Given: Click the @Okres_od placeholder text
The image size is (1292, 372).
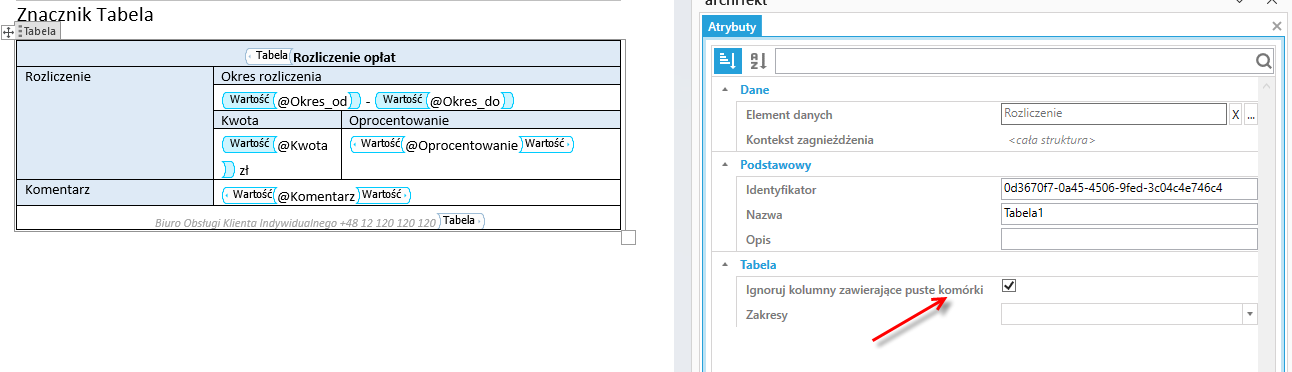Looking at the screenshot, I should pos(312,101).
